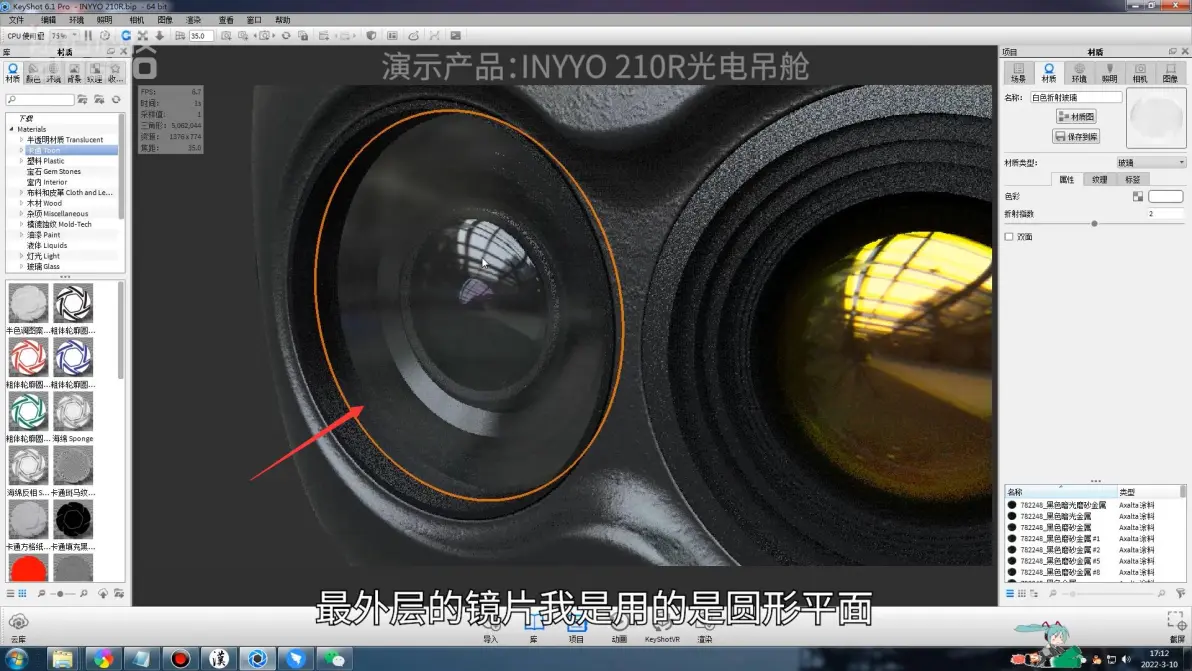Open the file explorer taskbar icon

(62, 659)
